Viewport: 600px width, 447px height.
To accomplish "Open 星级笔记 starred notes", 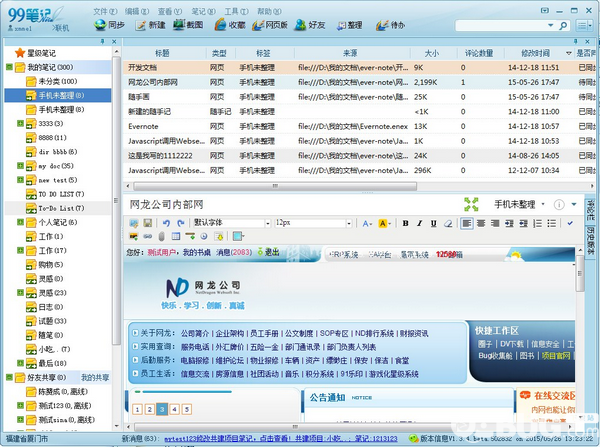I will click(35, 53).
